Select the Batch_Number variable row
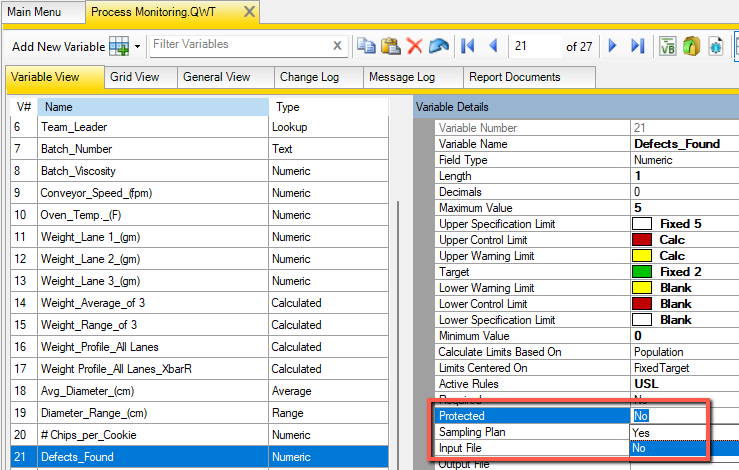Viewport: 739px width, 470px height. coord(199,149)
